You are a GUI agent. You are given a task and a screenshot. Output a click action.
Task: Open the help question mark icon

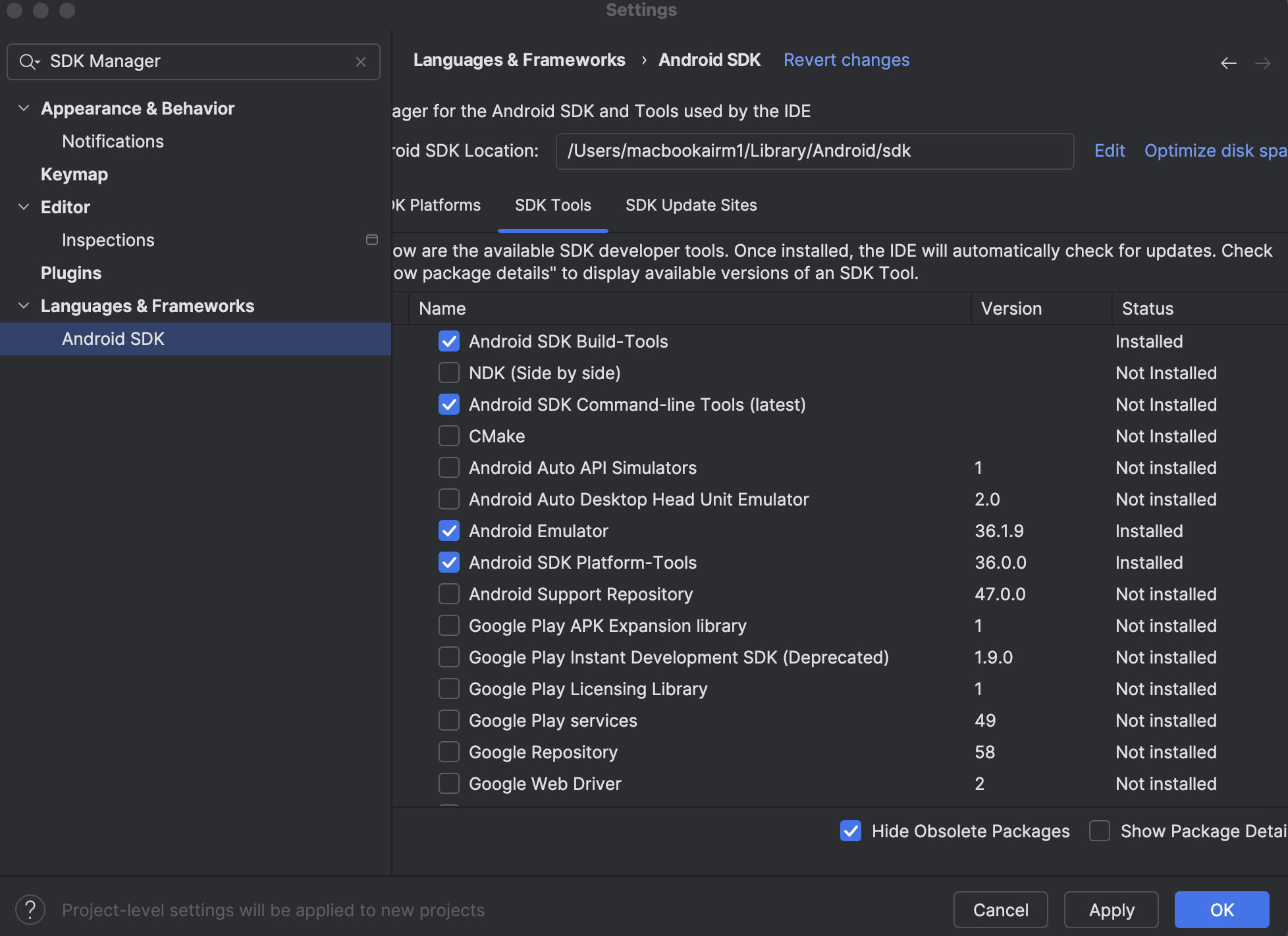click(30, 910)
